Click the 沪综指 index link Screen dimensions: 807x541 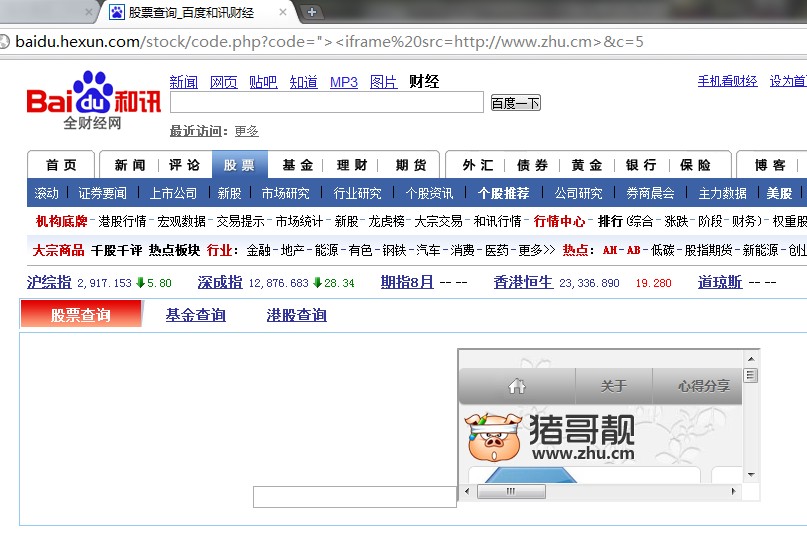point(49,282)
